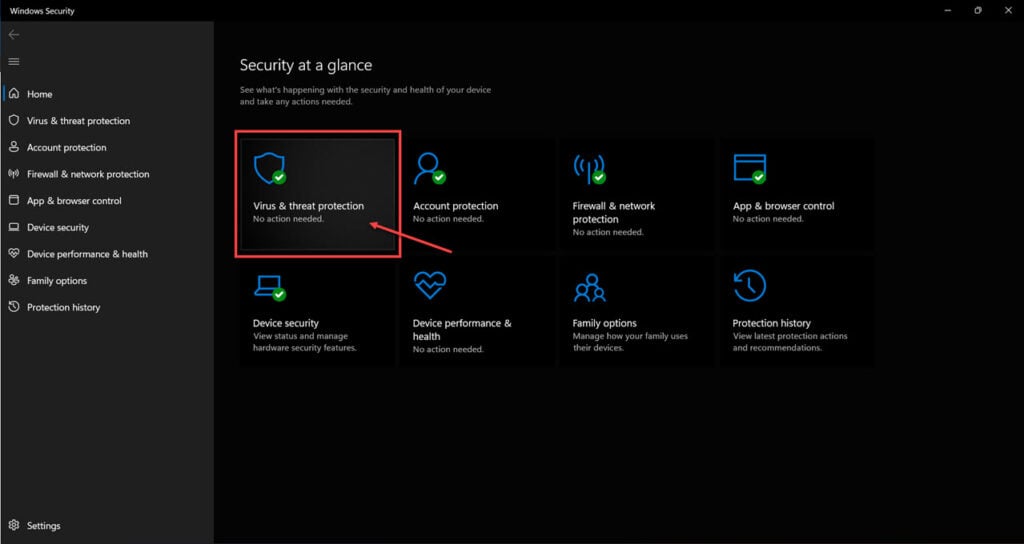
Task: Click 'No action needed.' under Device performance & health
Action: [x=448, y=349]
